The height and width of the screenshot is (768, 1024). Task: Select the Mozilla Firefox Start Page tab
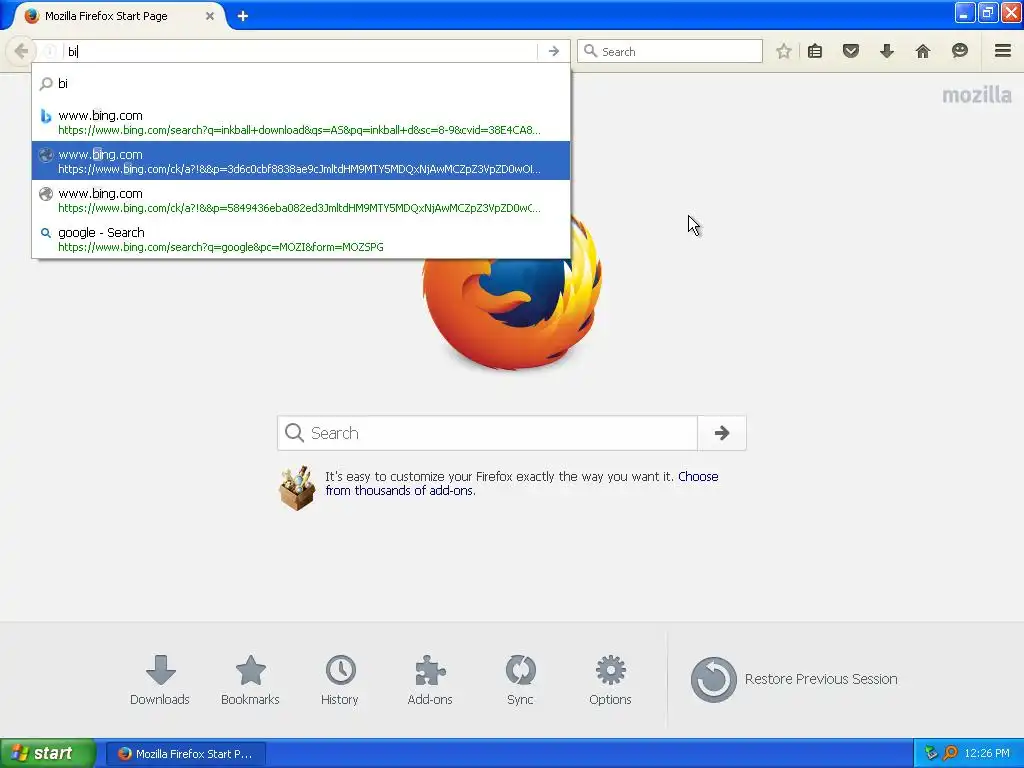point(116,16)
